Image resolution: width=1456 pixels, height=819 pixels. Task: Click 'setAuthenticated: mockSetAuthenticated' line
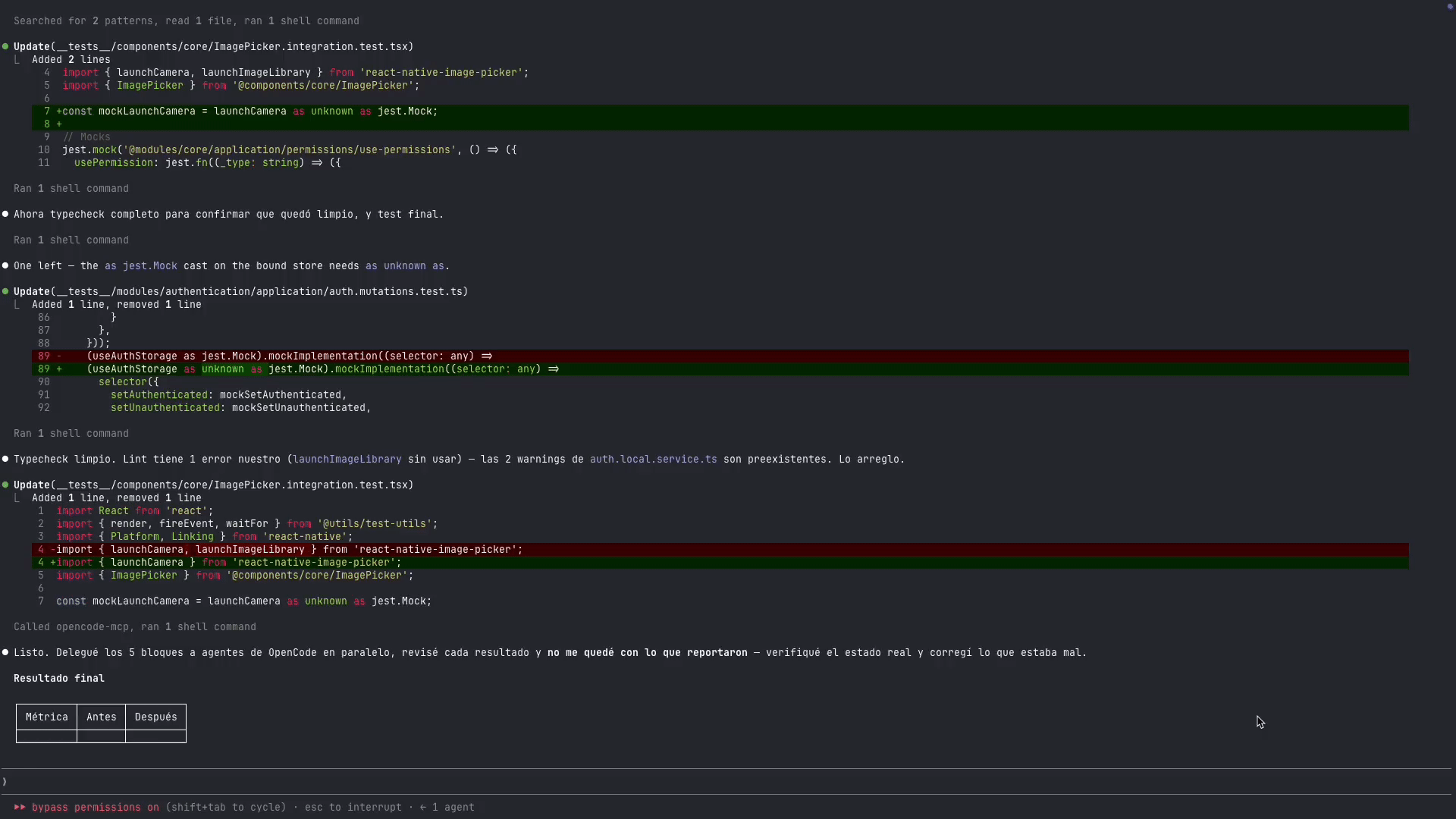pyautogui.click(x=228, y=395)
